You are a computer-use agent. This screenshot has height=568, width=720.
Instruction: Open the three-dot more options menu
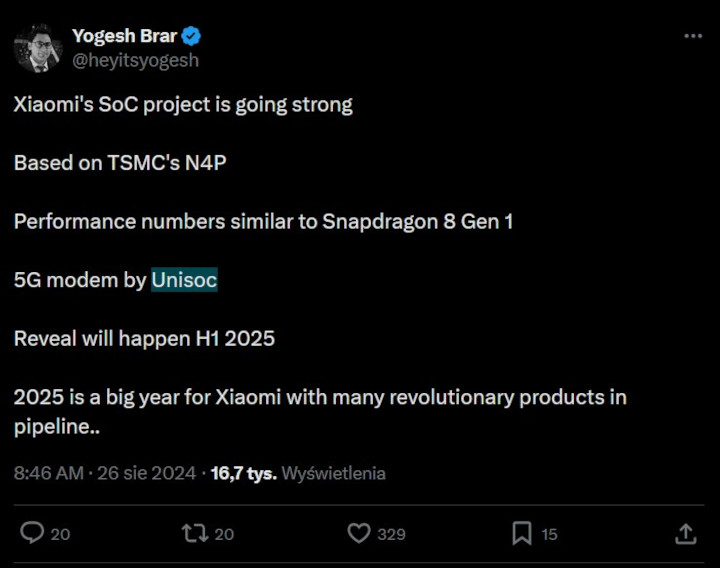693,36
